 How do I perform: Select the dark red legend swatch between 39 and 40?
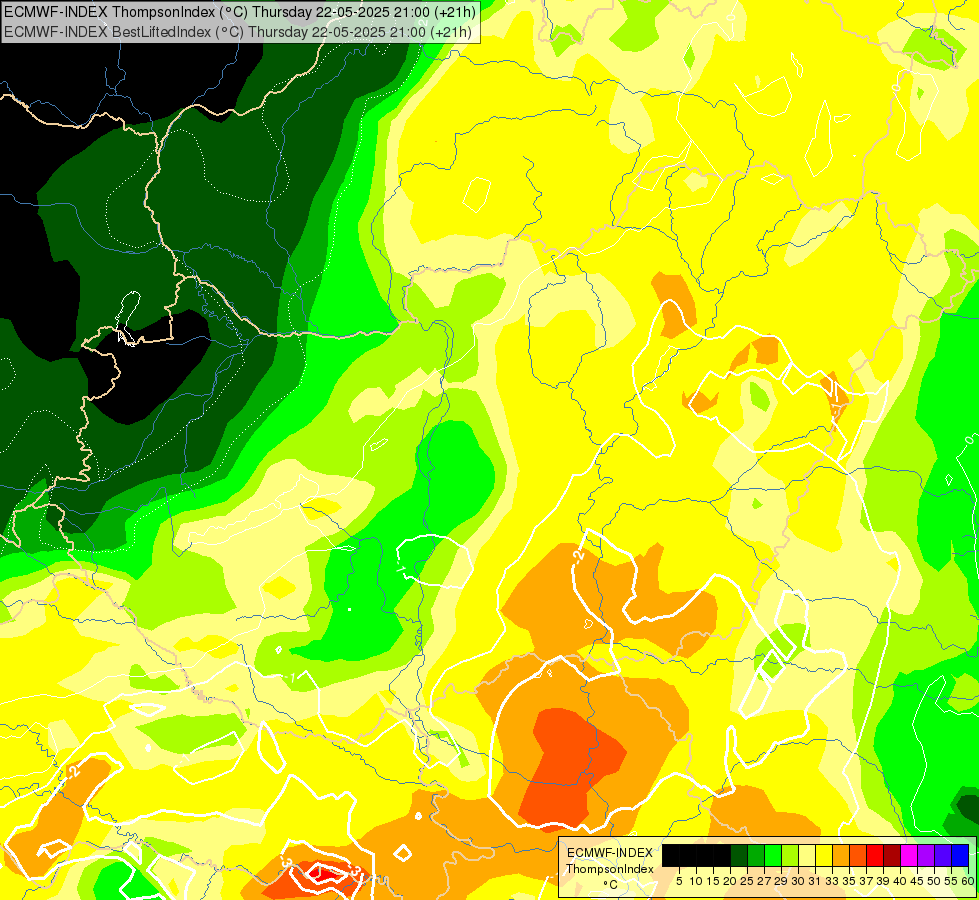pos(892,855)
